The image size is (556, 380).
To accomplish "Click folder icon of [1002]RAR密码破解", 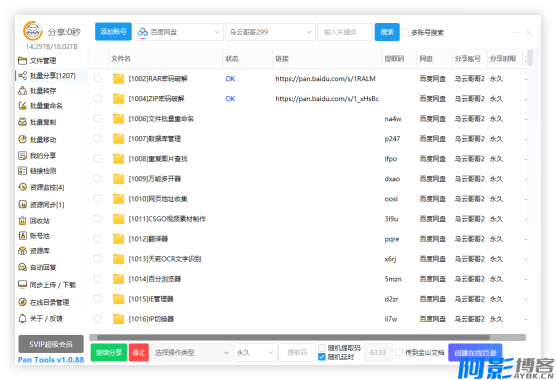I will click(x=118, y=79).
